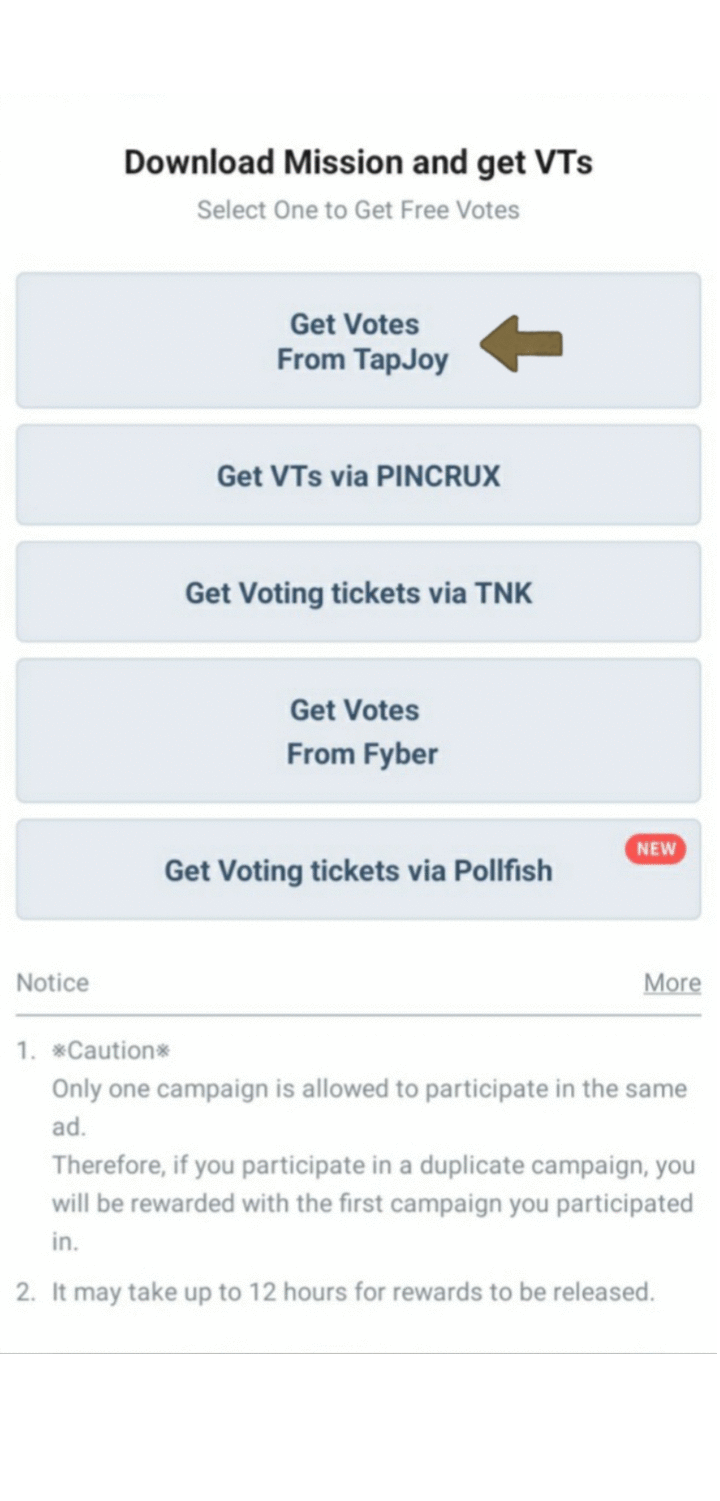Viewport: 720px width, 1501px height.
Task: Open Get VTs via PINCRUX
Action: click(x=358, y=475)
